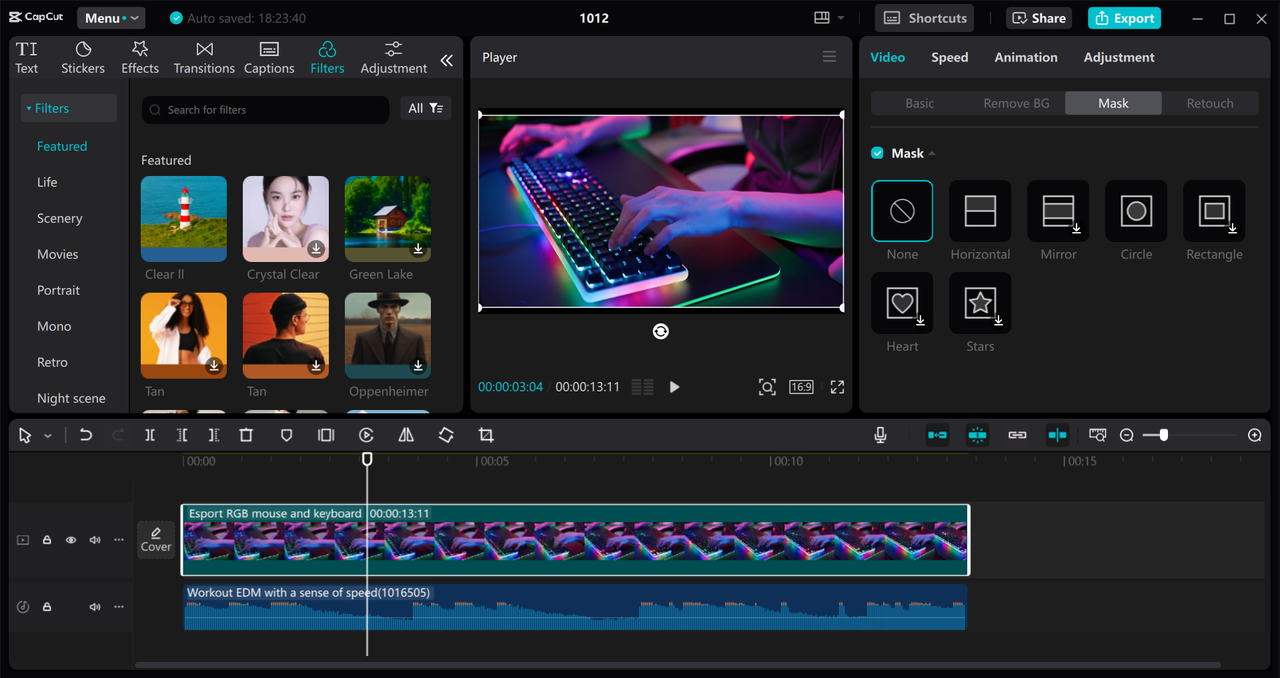1280x678 pixels.
Task: Click the Share button
Action: click(1039, 18)
